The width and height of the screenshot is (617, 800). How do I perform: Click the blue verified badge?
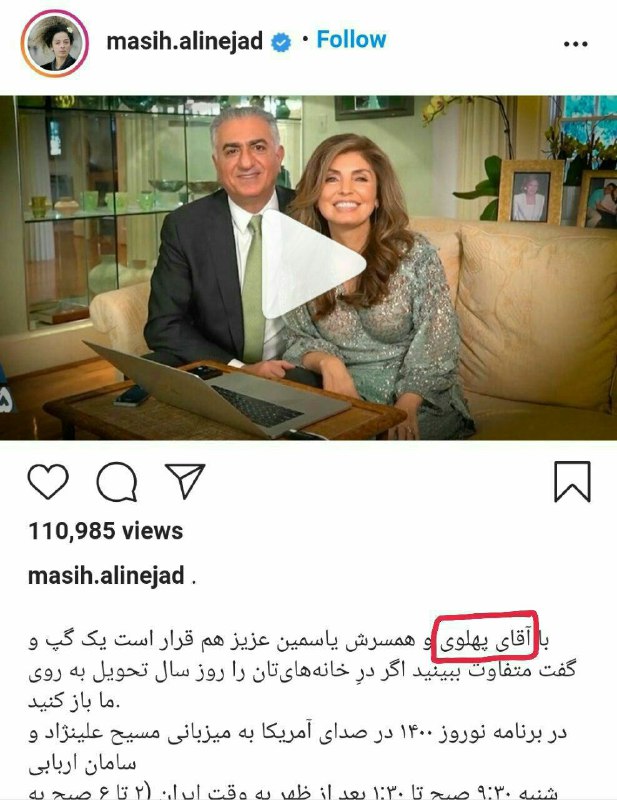click(x=281, y=42)
